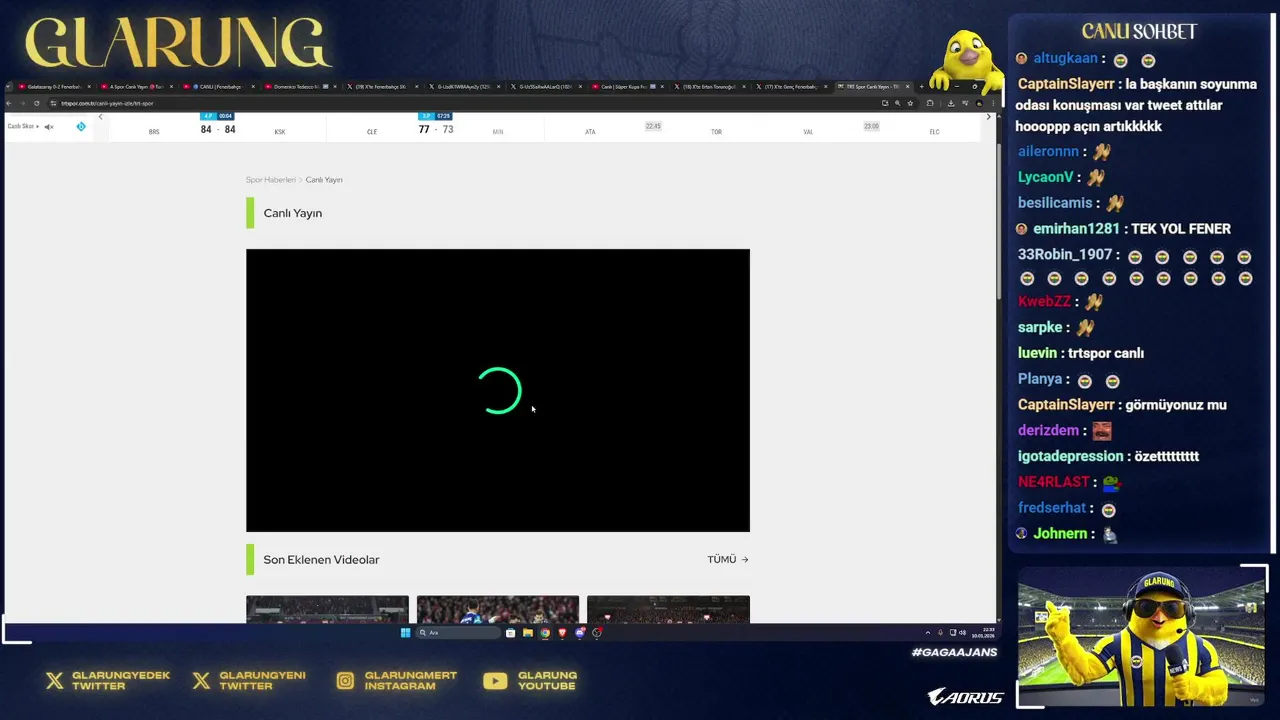
Task: Click username 33Robin_1907 in chat
Action: [x=1065, y=255]
